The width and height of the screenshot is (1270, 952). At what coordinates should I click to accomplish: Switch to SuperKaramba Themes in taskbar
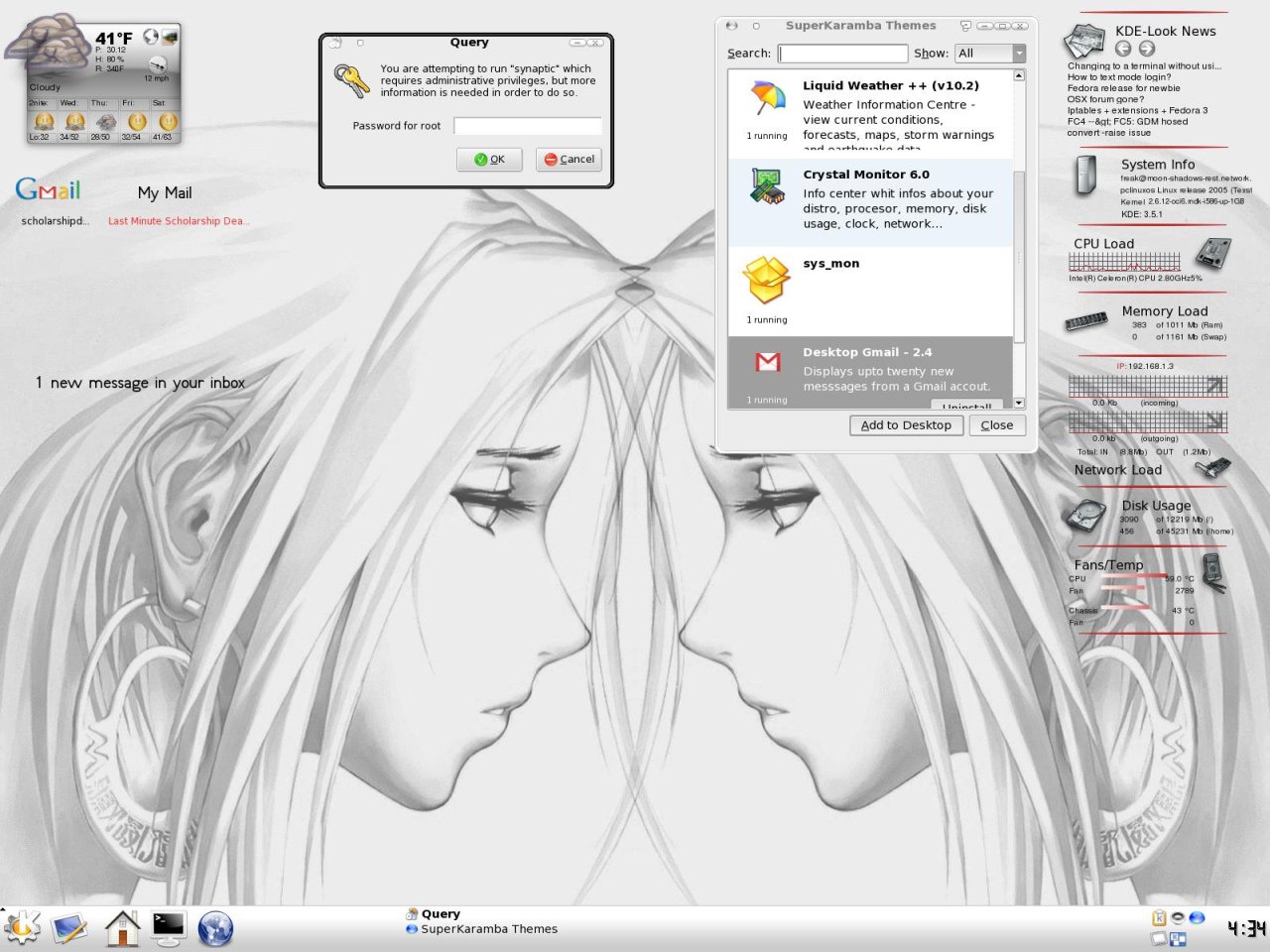482,929
